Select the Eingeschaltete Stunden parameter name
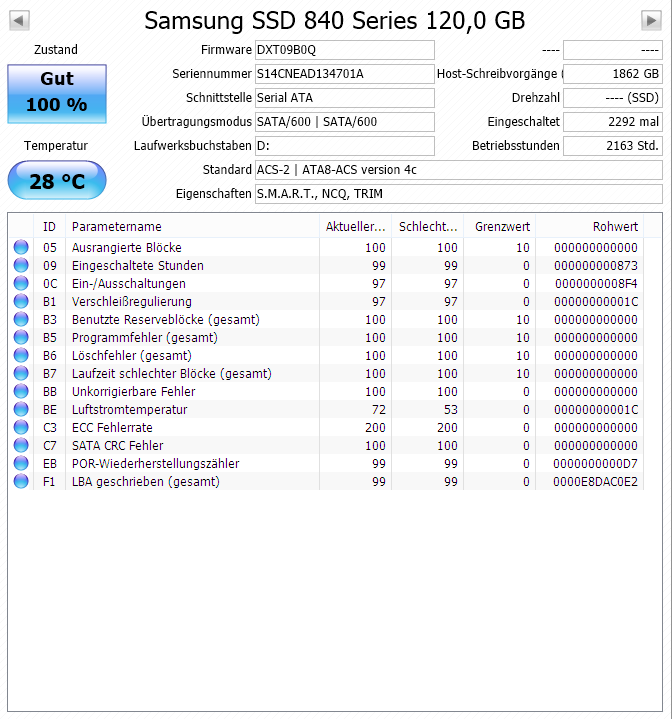This screenshot has width=672, height=719. (x=138, y=265)
